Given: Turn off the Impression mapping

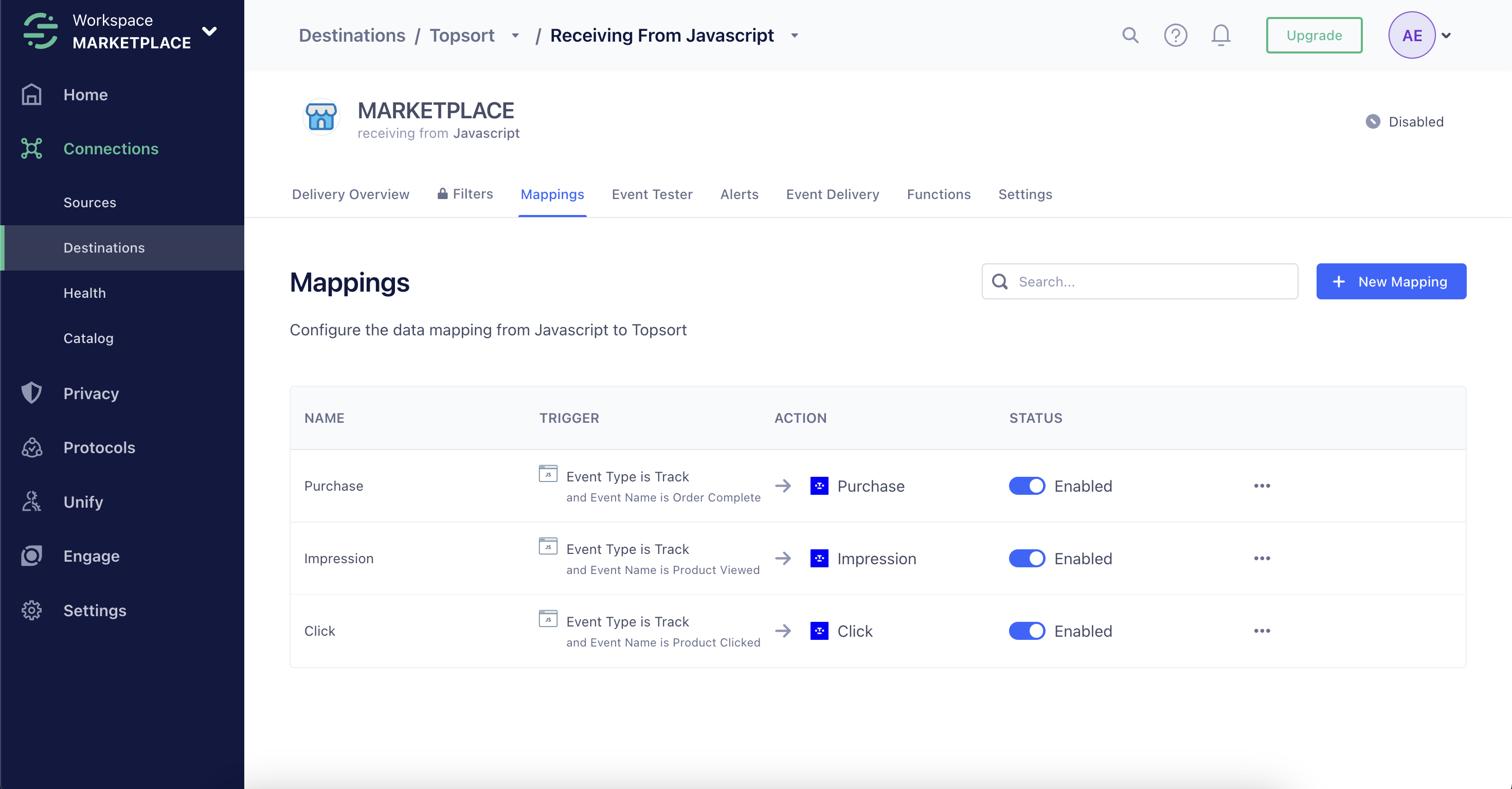Looking at the screenshot, I should pyautogui.click(x=1027, y=558).
